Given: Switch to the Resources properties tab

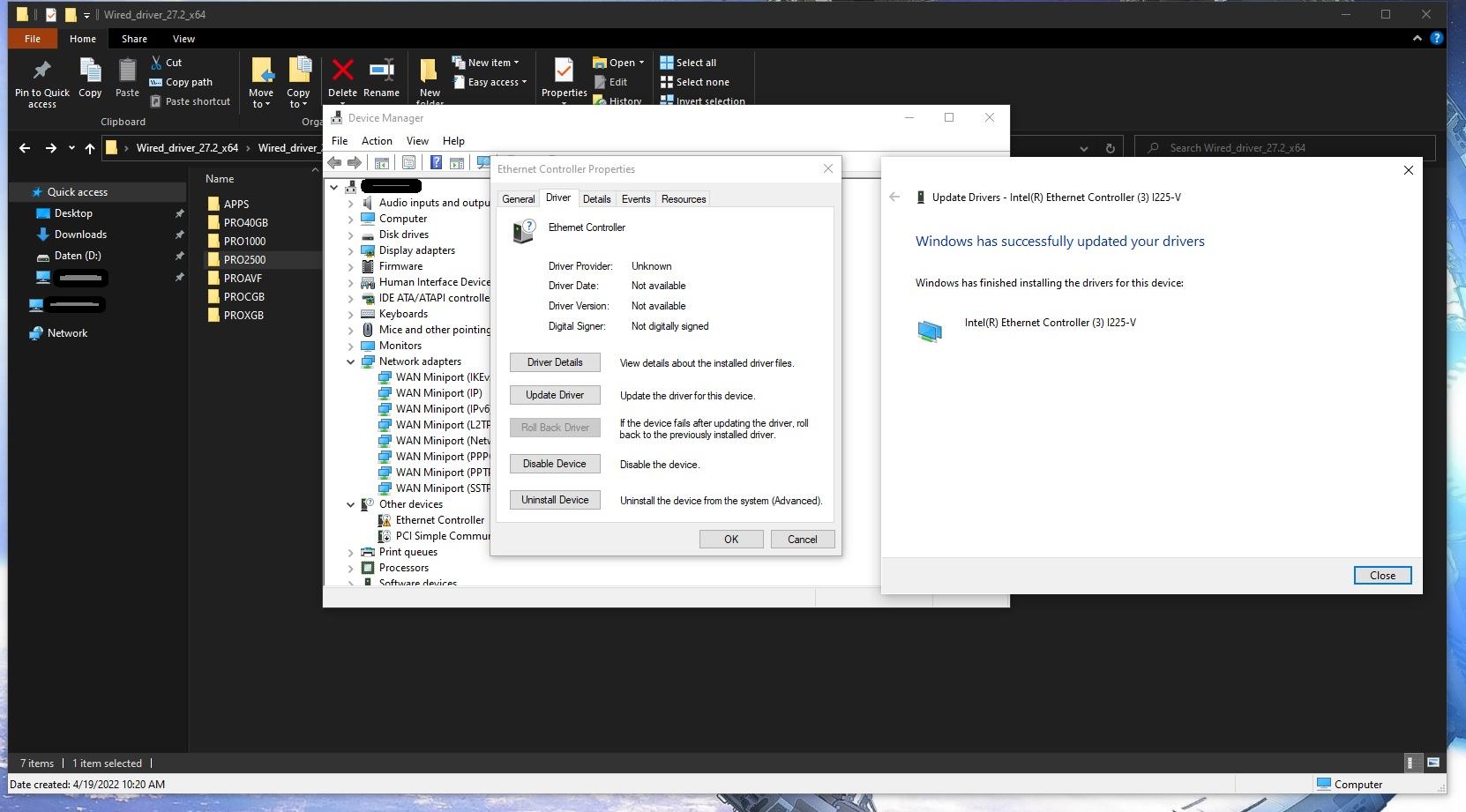Looking at the screenshot, I should click(684, 199).
